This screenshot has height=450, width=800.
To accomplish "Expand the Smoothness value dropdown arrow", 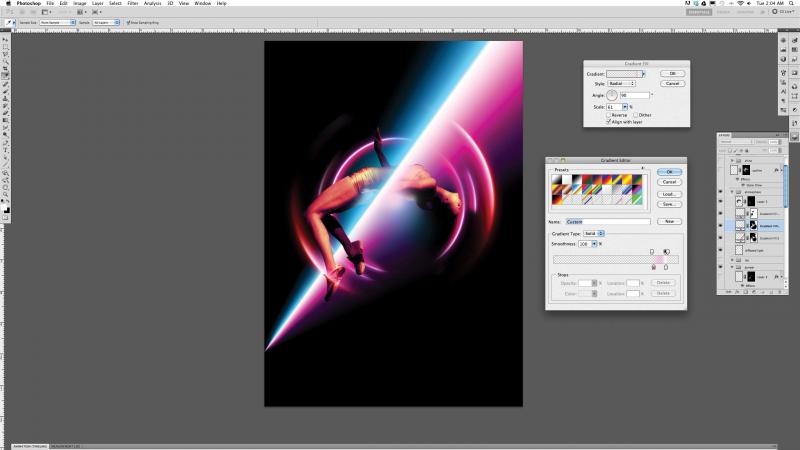I will [596, 243].
